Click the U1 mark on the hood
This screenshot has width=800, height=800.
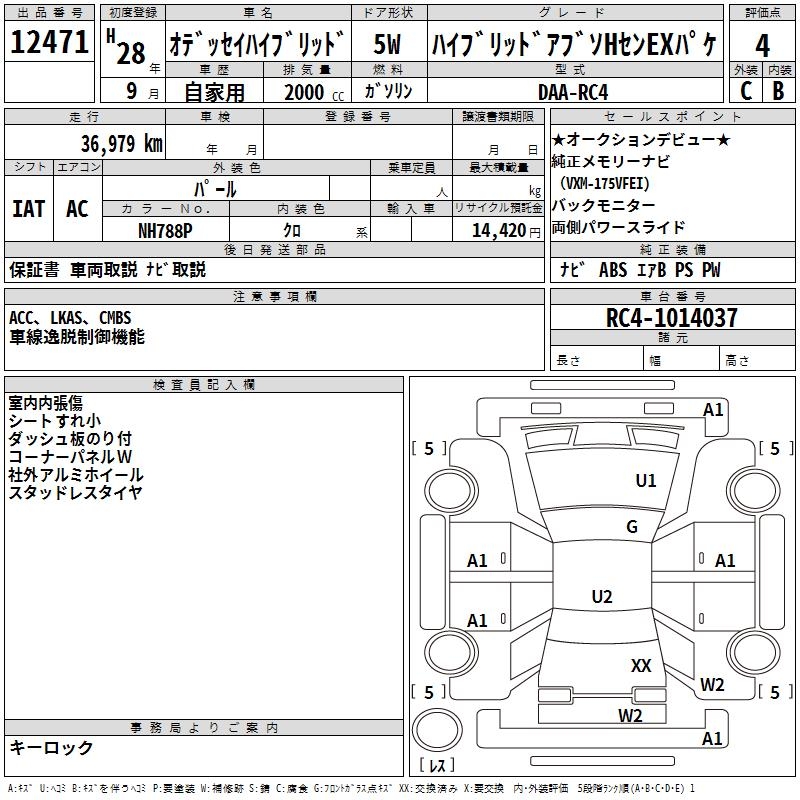[x=646, y=481]
